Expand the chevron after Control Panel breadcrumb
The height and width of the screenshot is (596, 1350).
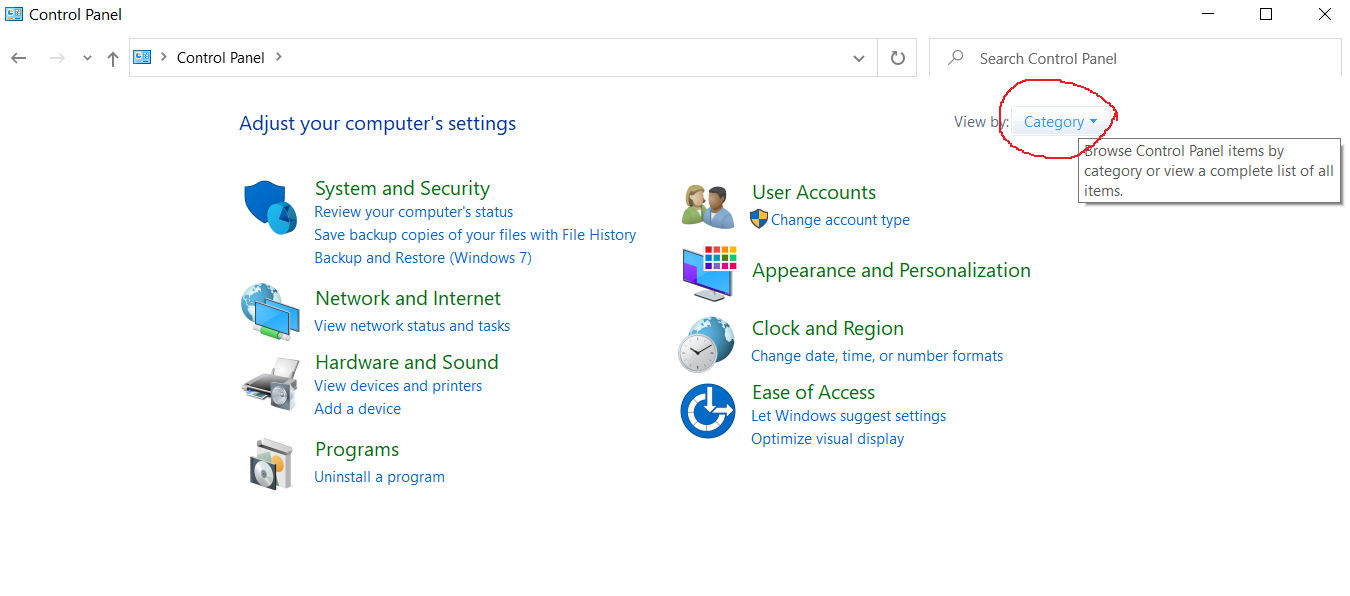point(279,57)
